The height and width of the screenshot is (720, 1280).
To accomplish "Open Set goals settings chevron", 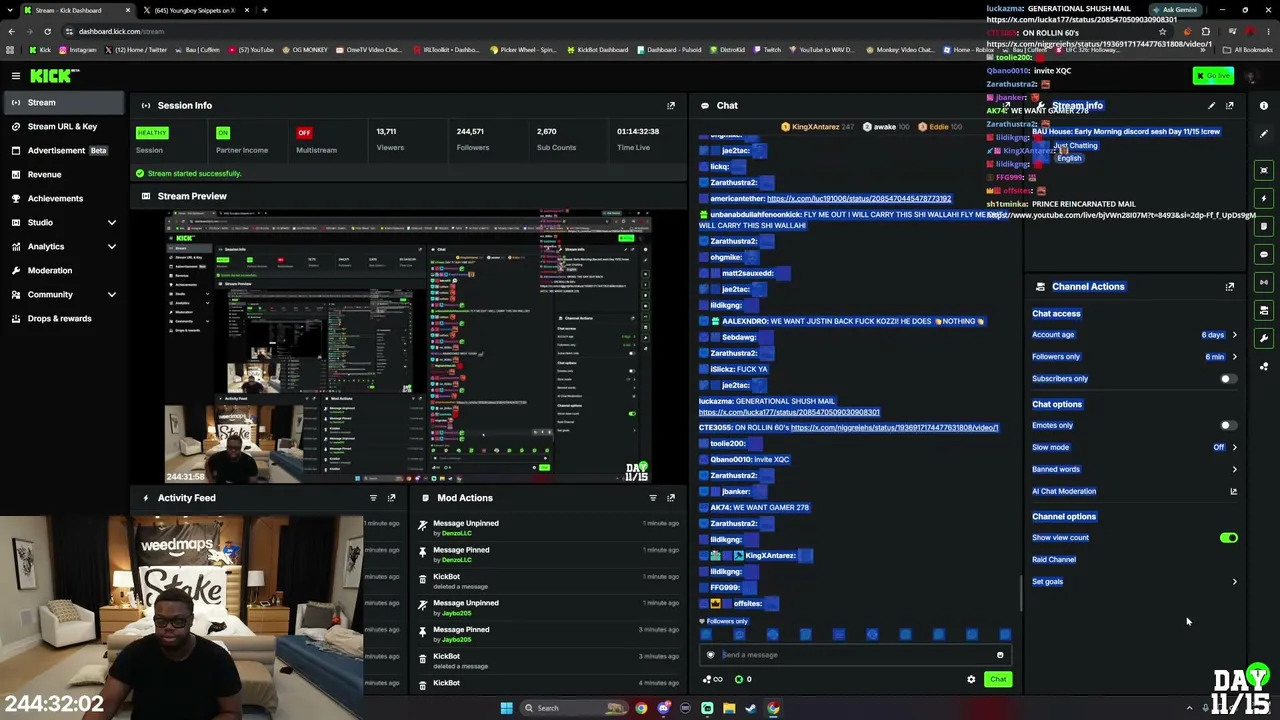I will click(x=1234, y=582).
